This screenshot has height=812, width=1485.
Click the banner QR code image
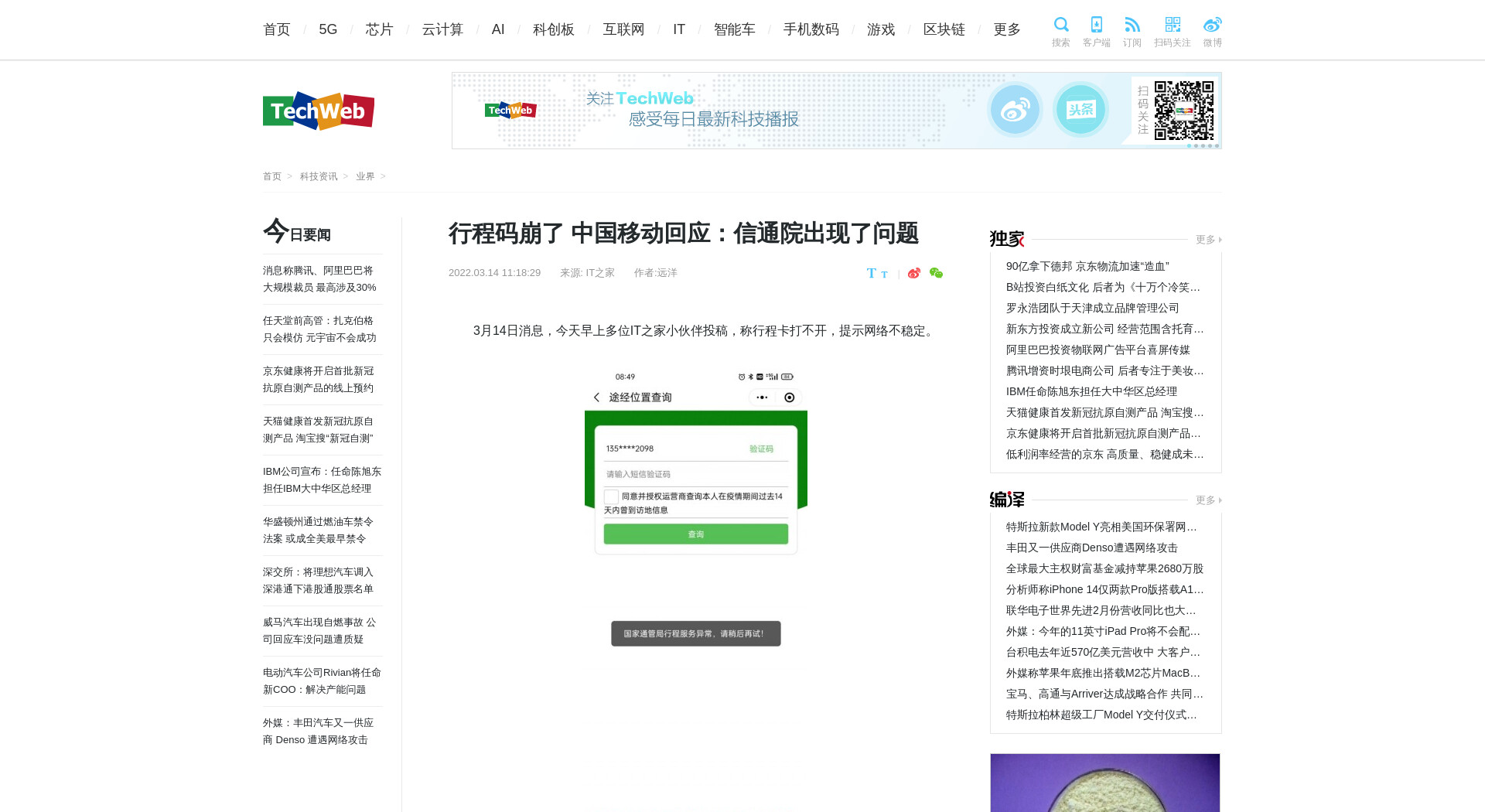tap(1184, 111)
